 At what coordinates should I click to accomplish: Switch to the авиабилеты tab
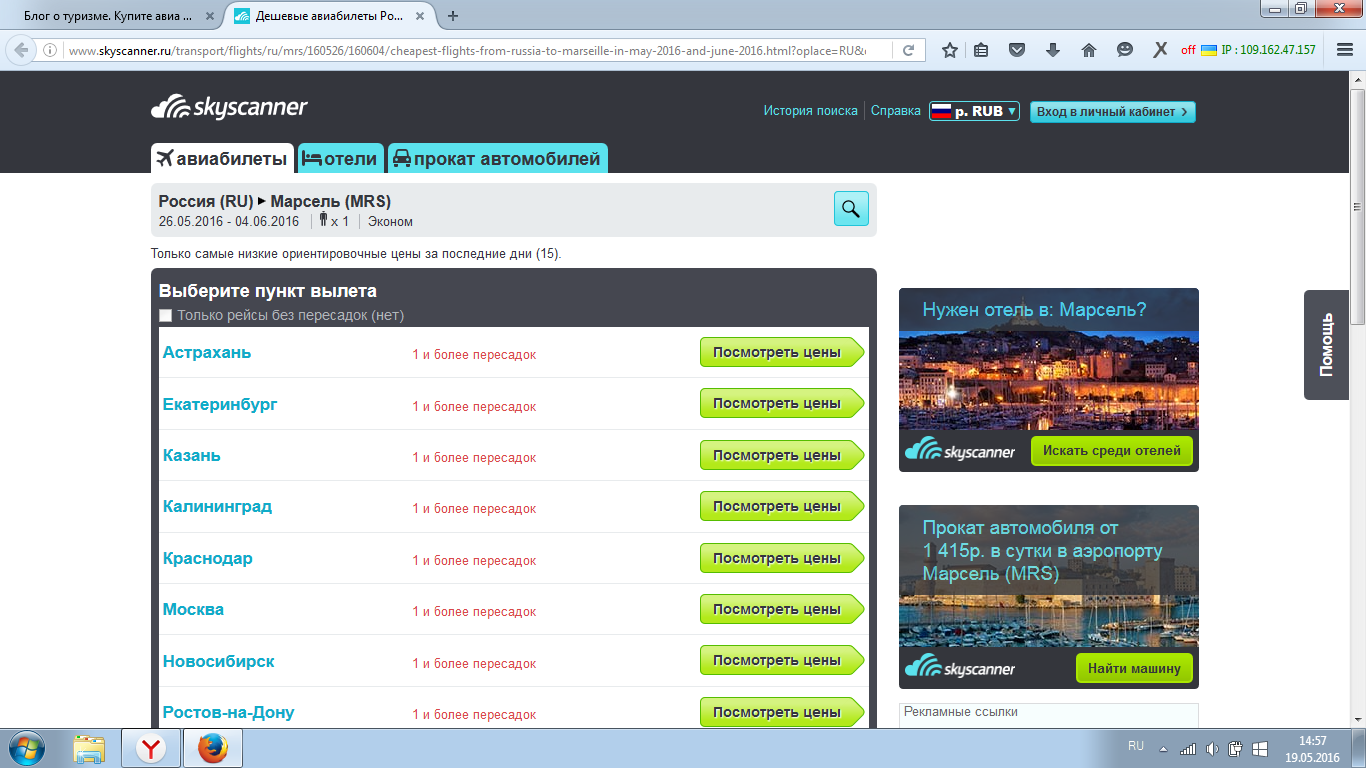click(222, 158)
